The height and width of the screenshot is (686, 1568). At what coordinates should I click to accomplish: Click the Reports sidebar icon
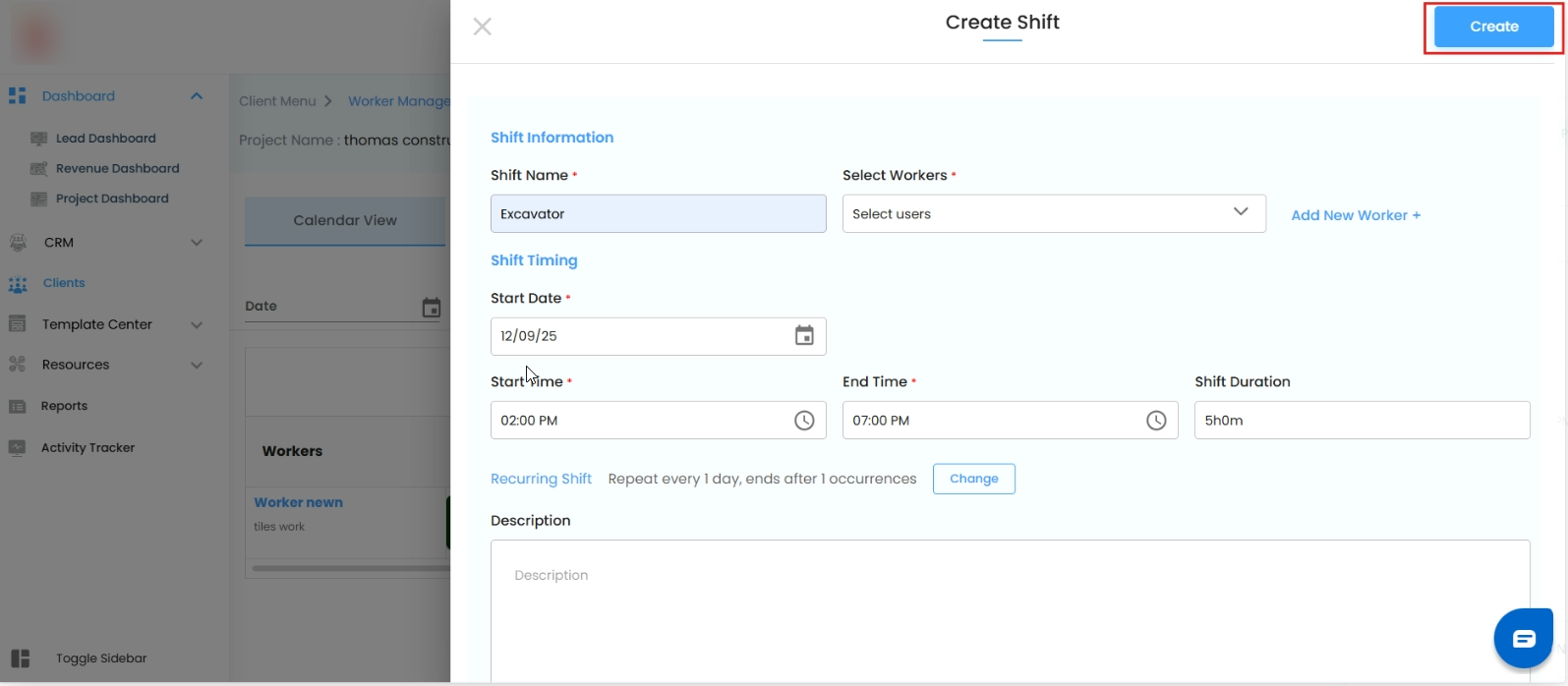click(x=18, y=406)
